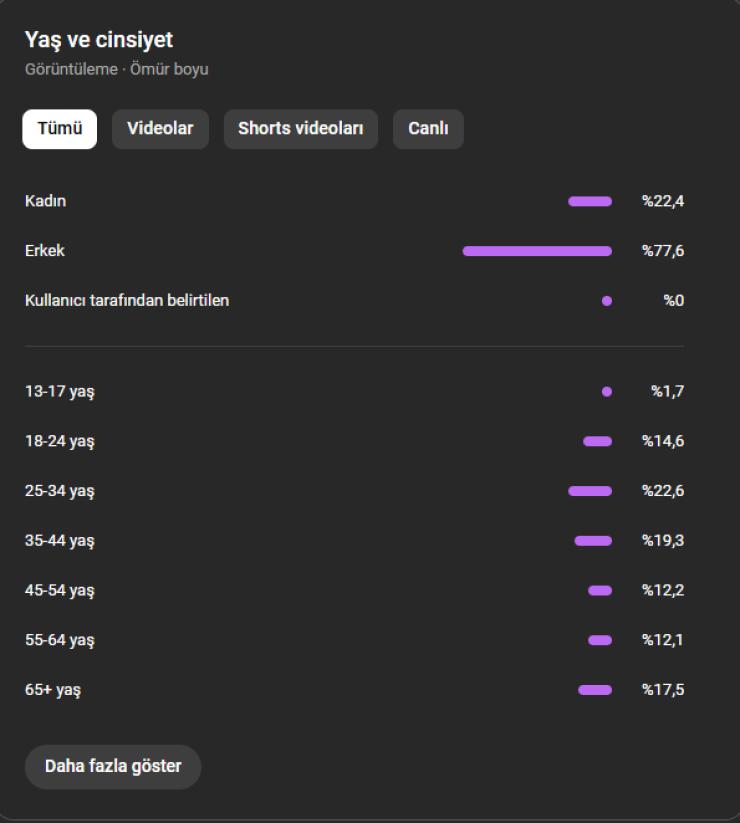Click the 65+ yaş label
This screenshot has height=823, width=740.
[x=53, y=691]
